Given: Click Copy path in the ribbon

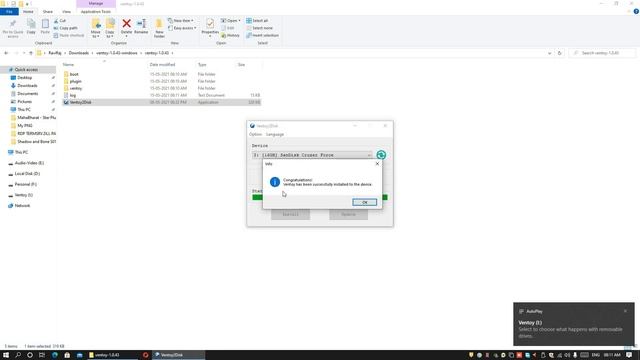Looking at the screenshot, I should coord(65,28).
